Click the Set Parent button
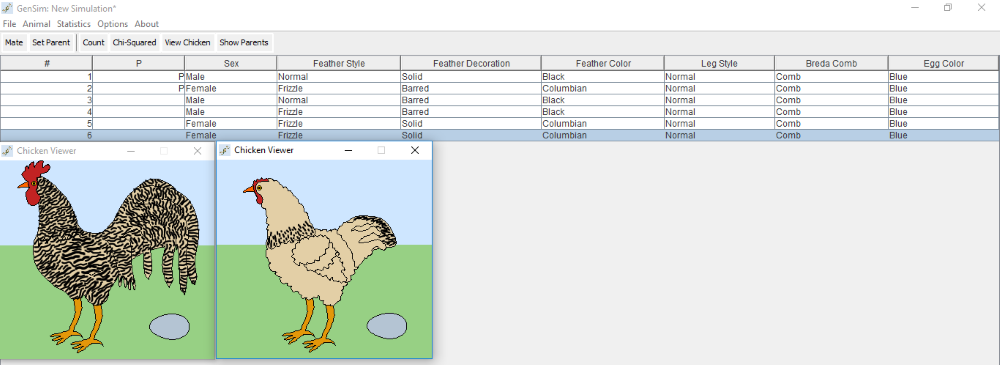 tap(51, 43)
